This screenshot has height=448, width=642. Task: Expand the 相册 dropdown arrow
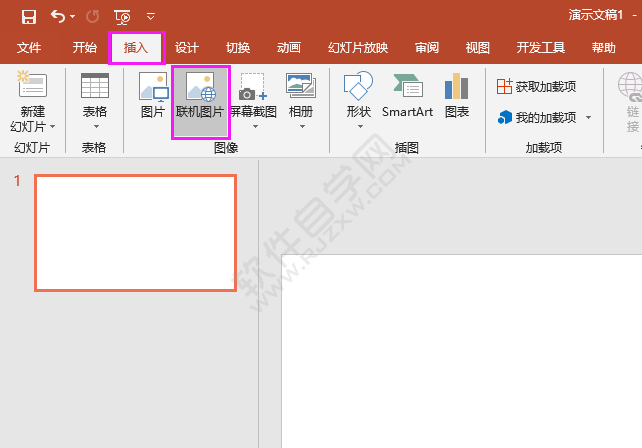click(303, 127)
